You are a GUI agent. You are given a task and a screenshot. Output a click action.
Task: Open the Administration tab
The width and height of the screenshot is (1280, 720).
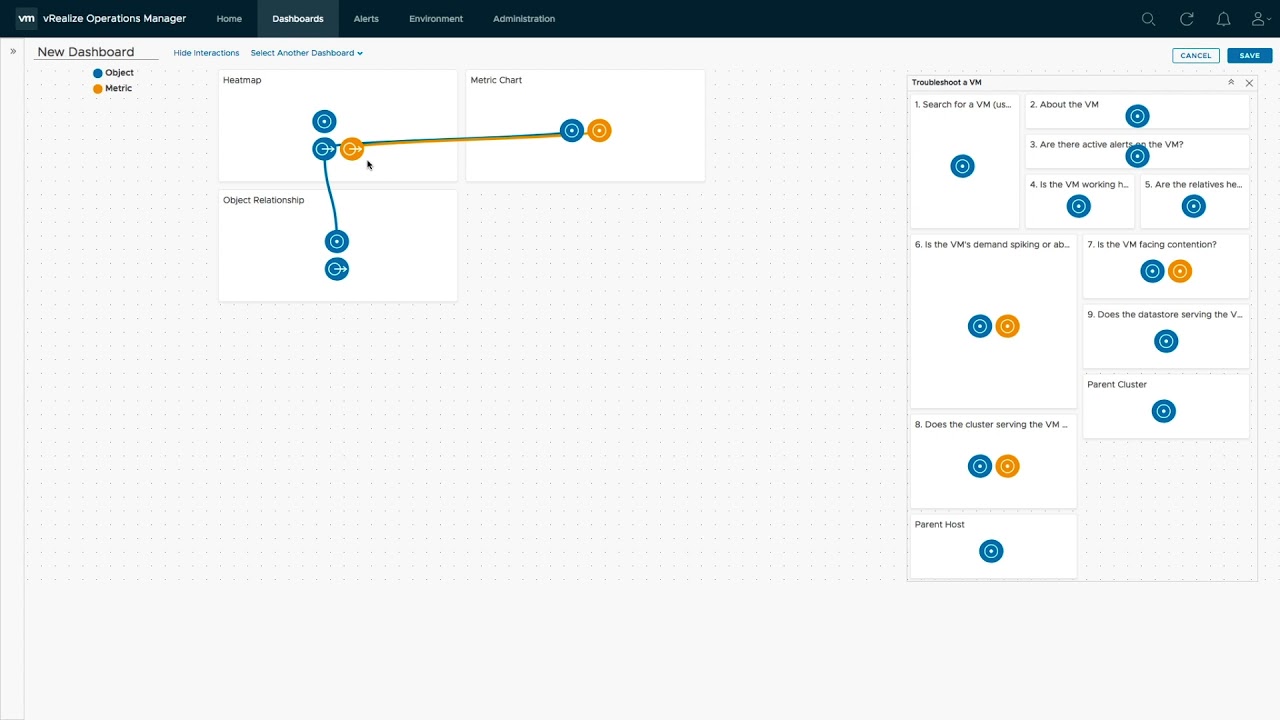coord(523,19)
